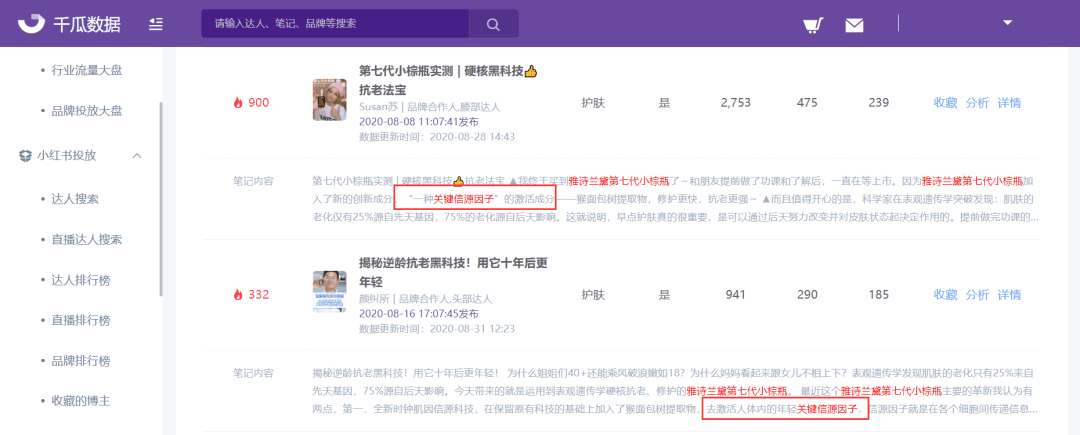This screenshot has height=435, width=1080.
Task: Click the 千瓜数据 logo icon
Action: [32, 24]
